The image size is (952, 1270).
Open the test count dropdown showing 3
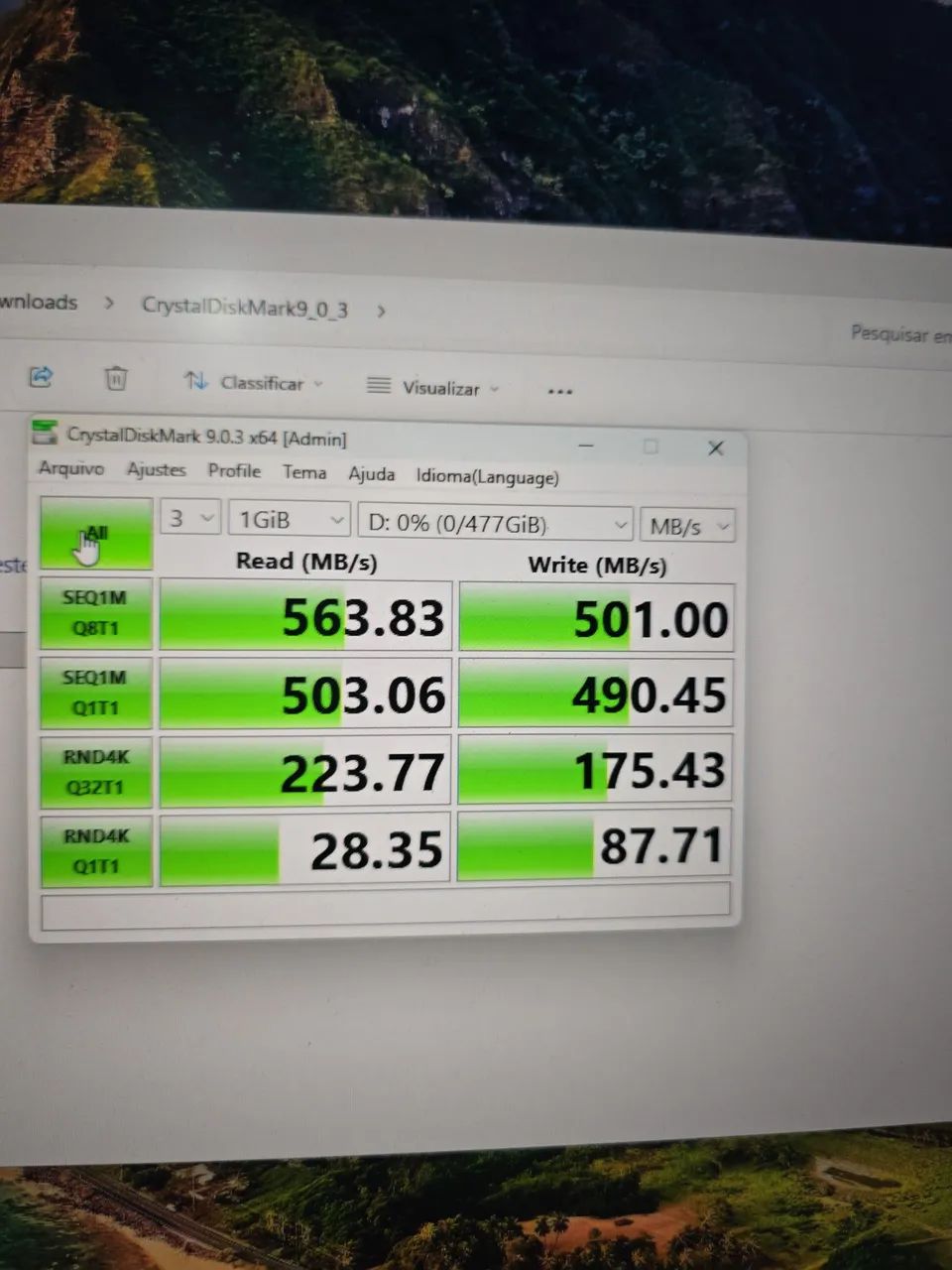(x=190, y=517)
